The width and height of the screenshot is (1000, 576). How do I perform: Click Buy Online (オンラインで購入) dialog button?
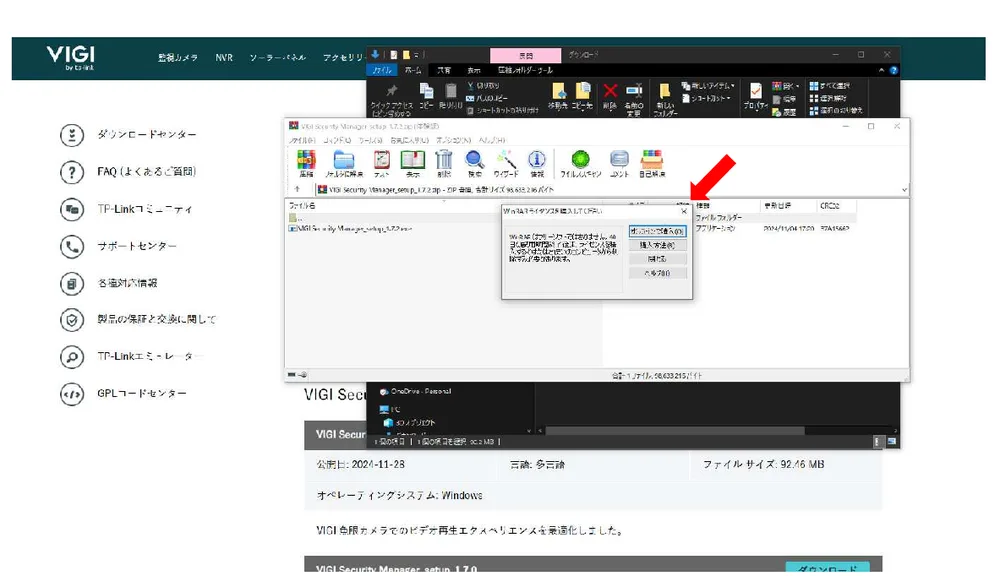click(x=658, y=231)
